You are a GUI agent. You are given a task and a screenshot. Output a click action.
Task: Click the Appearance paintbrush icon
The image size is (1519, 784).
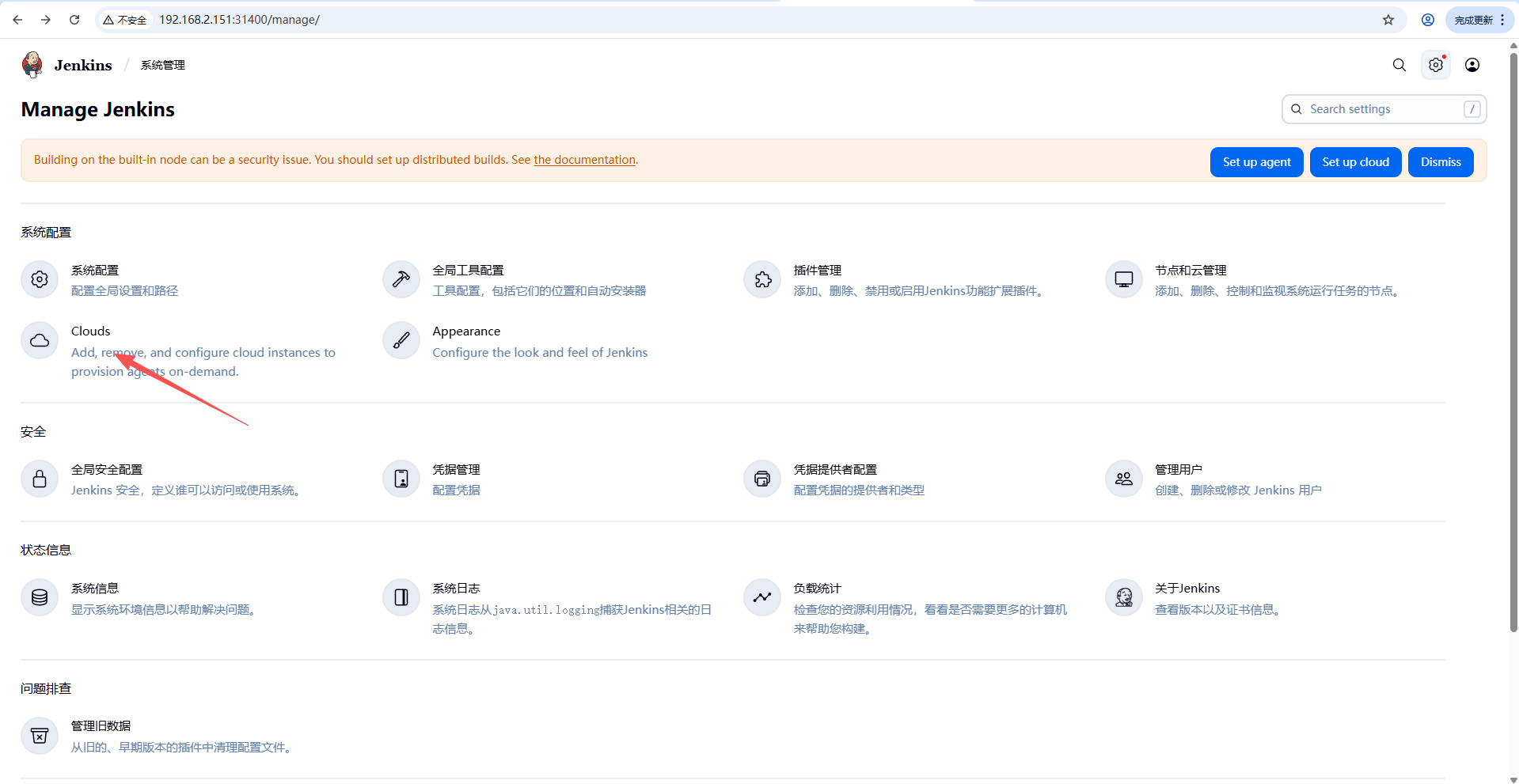coord(401,341)
